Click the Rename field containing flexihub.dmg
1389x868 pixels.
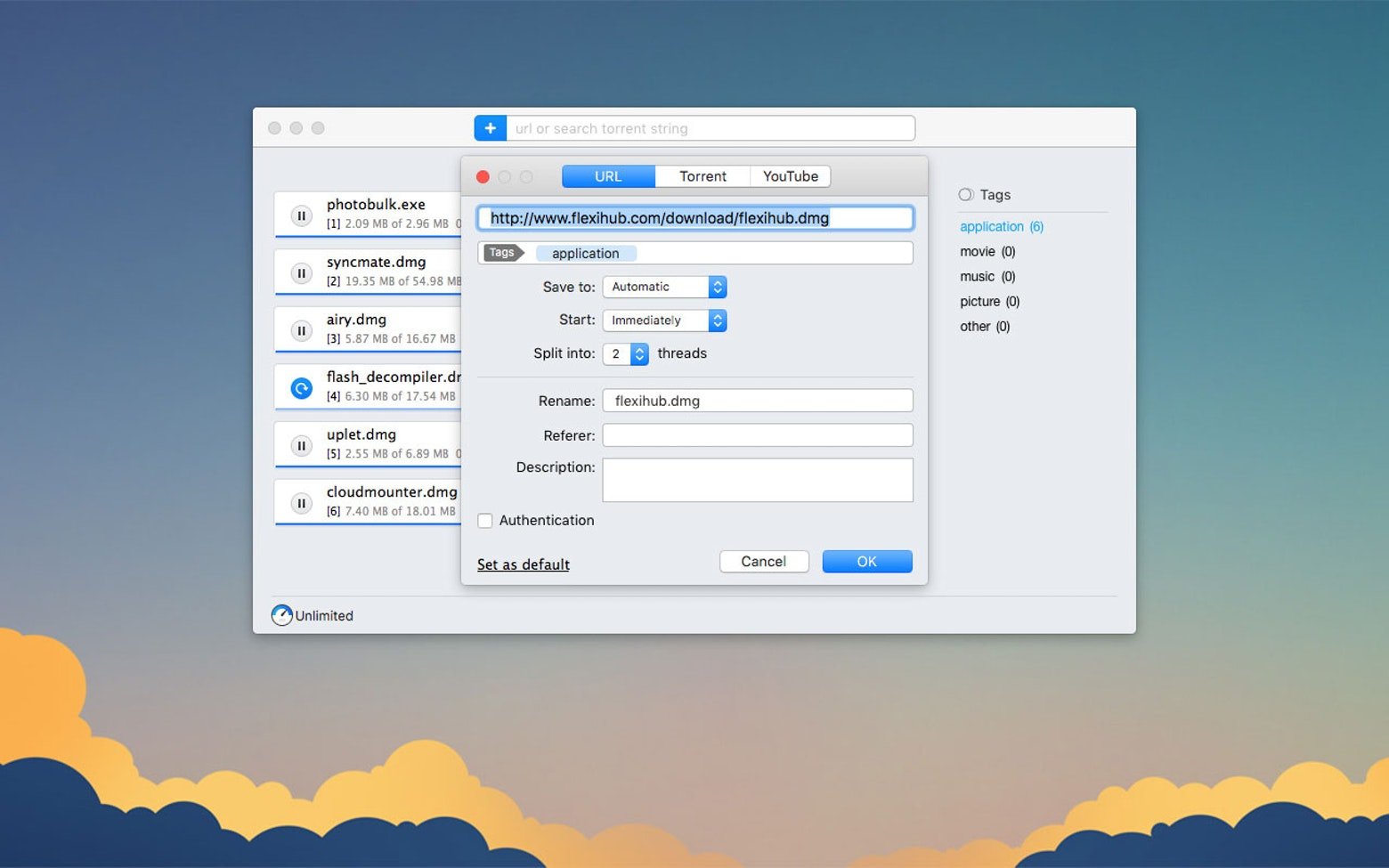point(757,401)
